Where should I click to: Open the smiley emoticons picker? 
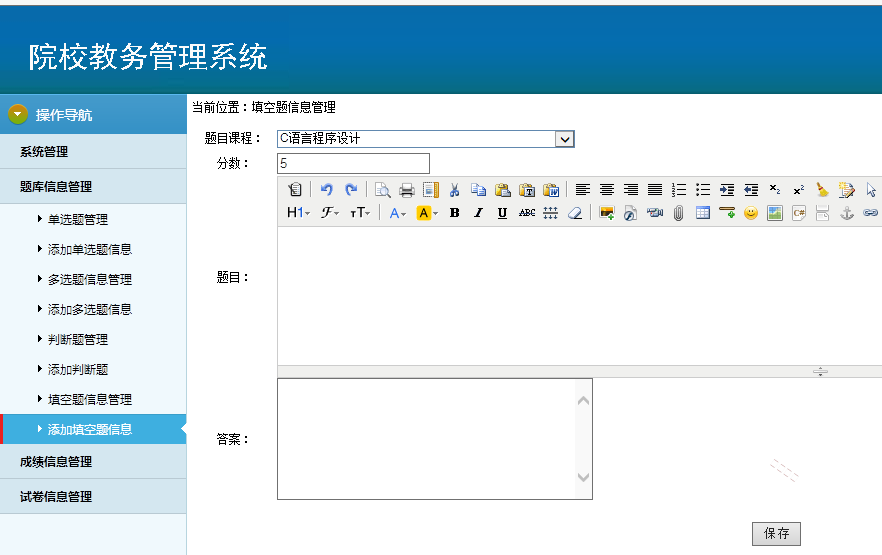click(x=751, y=213)
